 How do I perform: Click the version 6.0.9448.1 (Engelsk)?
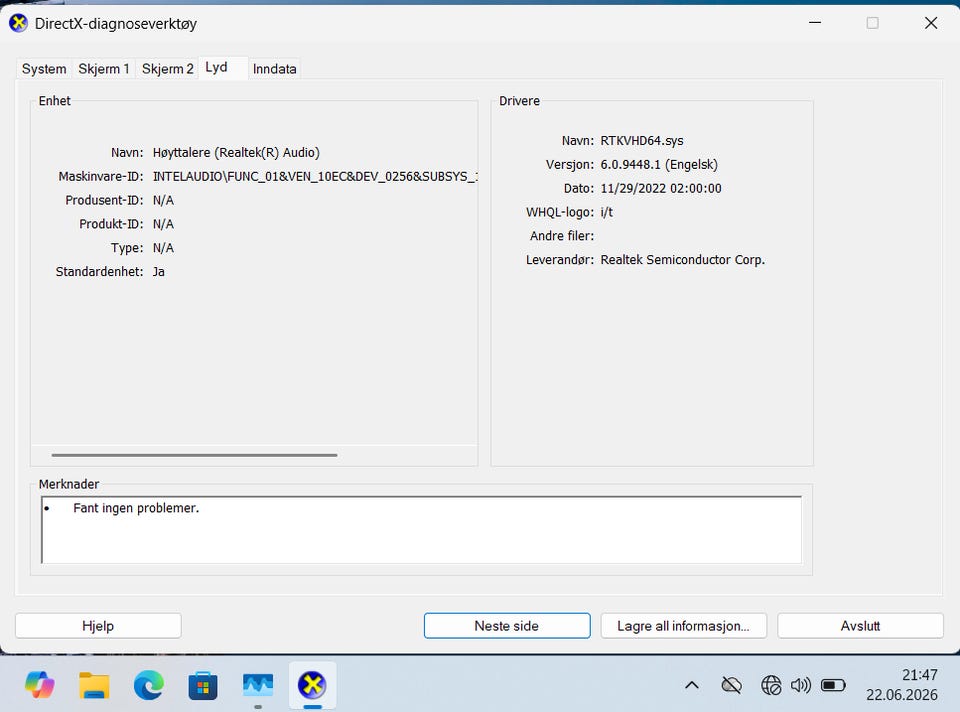click(659, 165)
